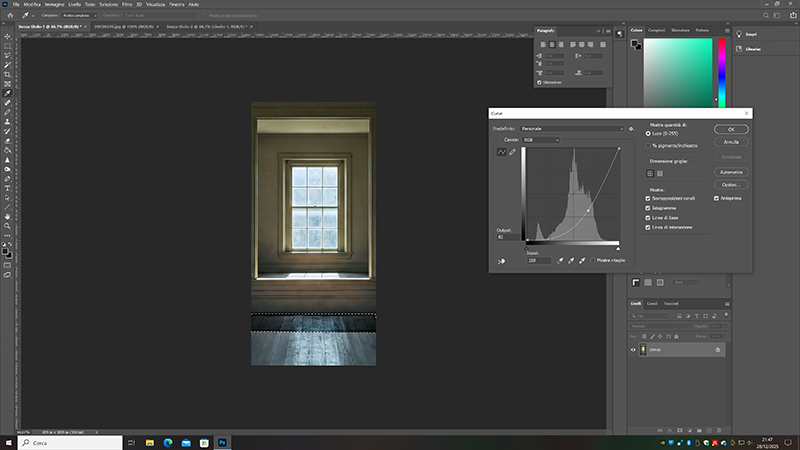Center-align text in Paragrafo panel

552,45
